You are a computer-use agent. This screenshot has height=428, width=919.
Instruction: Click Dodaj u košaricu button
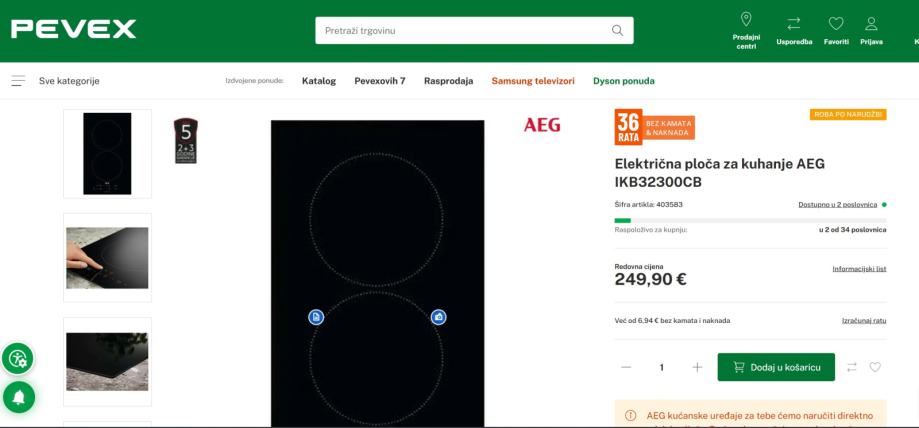pyautogui.click(x=776, y=367)
